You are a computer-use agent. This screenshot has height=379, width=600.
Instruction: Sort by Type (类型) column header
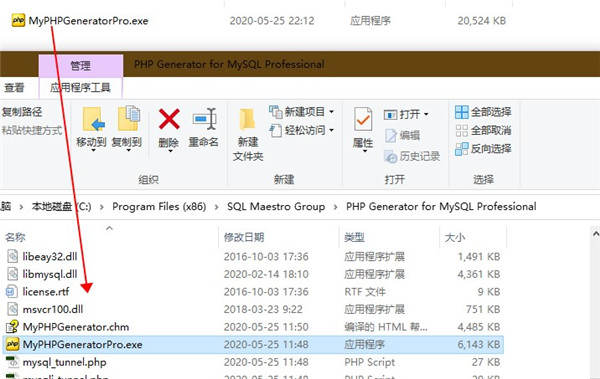click(354, 237)
